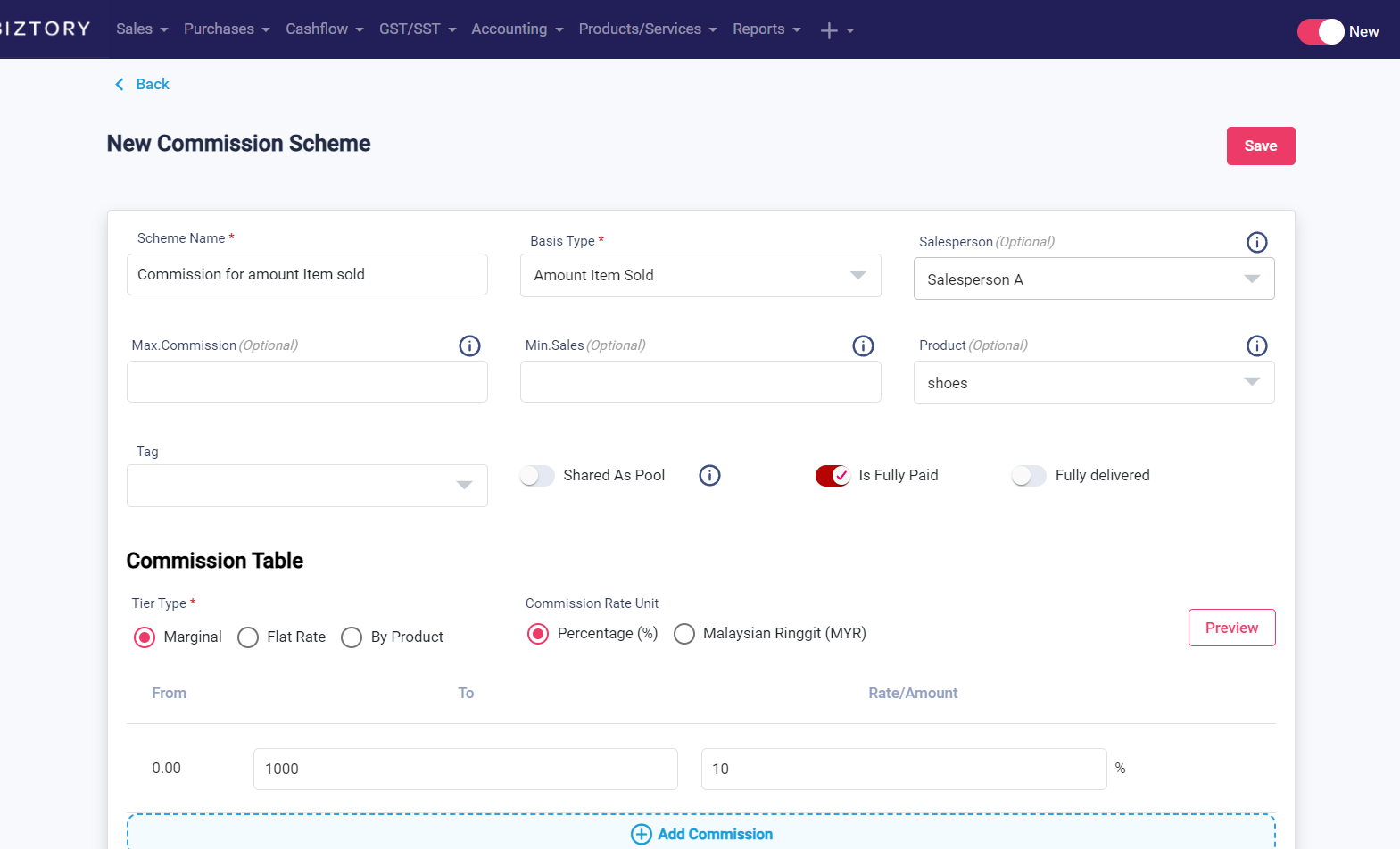
Task: Select Flat Rate tier type
Action: coord(248,637)
